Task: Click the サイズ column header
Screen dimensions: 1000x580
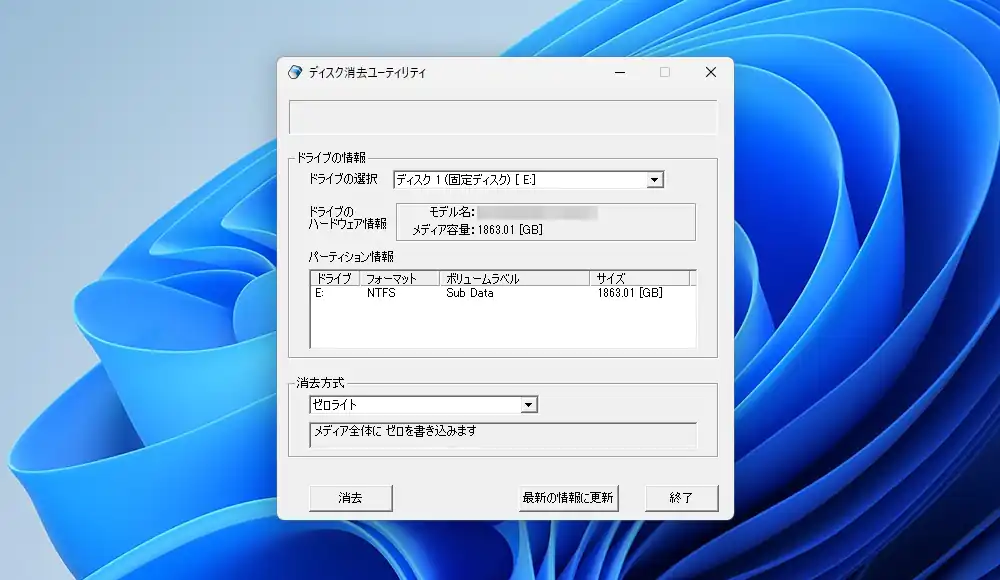Action: tap(625, 277)
